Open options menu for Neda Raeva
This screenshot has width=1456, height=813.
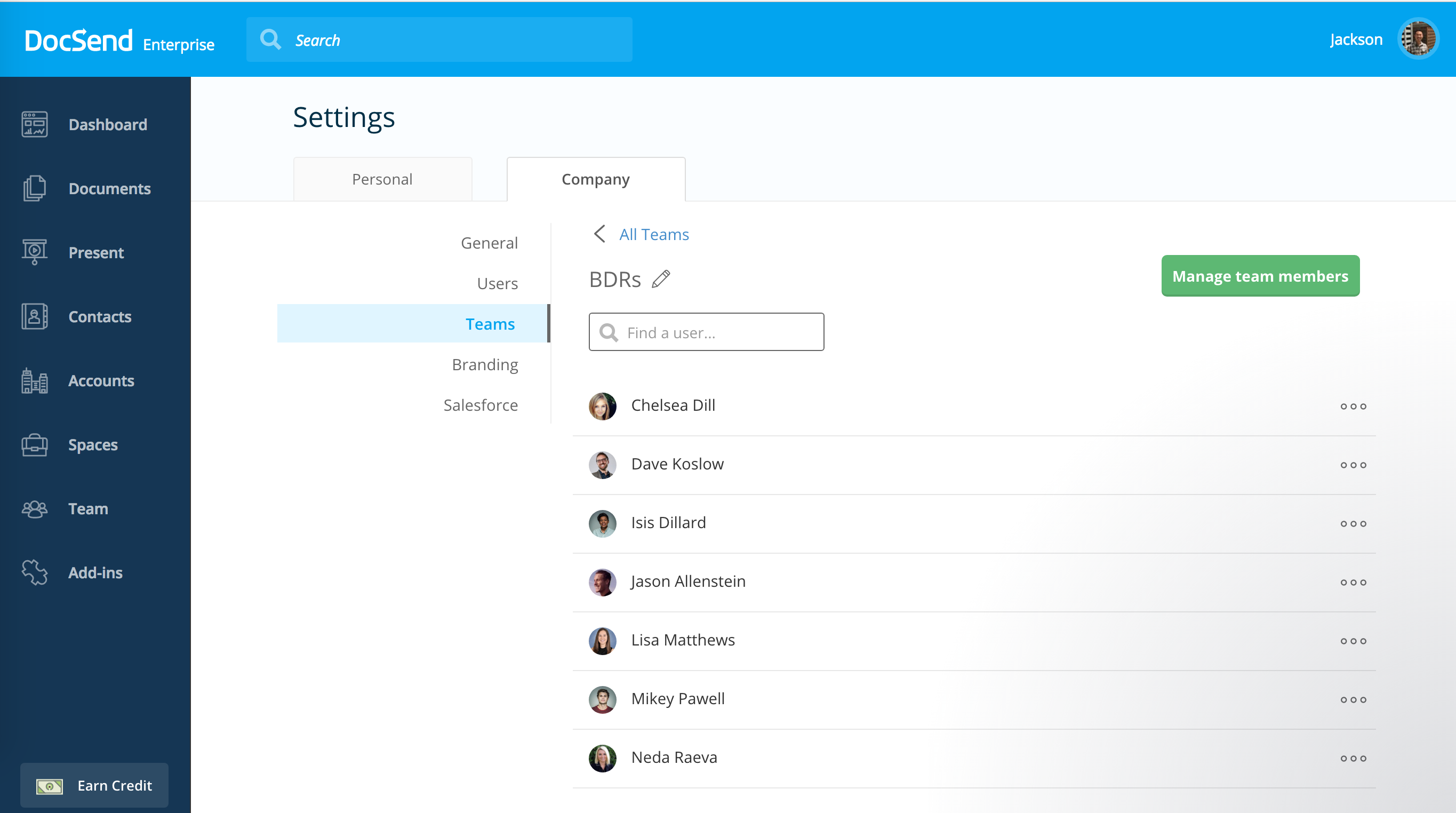(1353, 759)
